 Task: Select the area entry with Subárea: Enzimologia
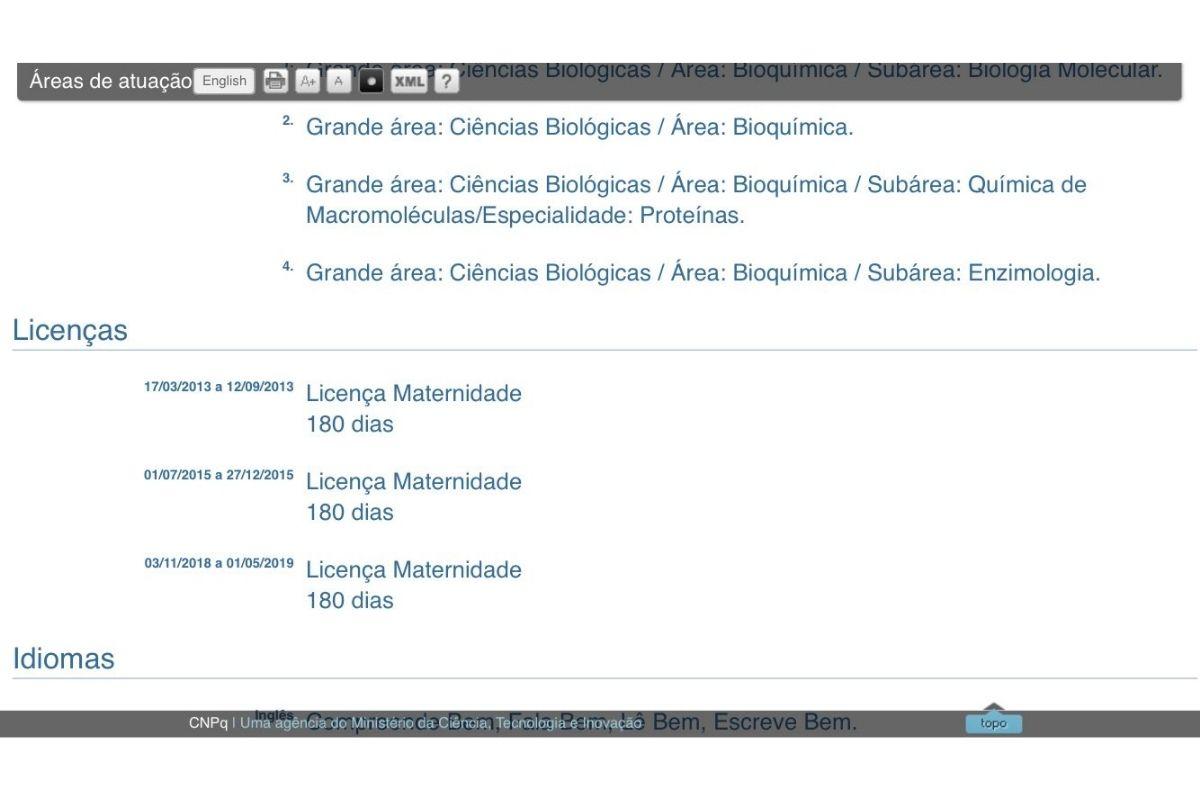(x=702, y=273)
